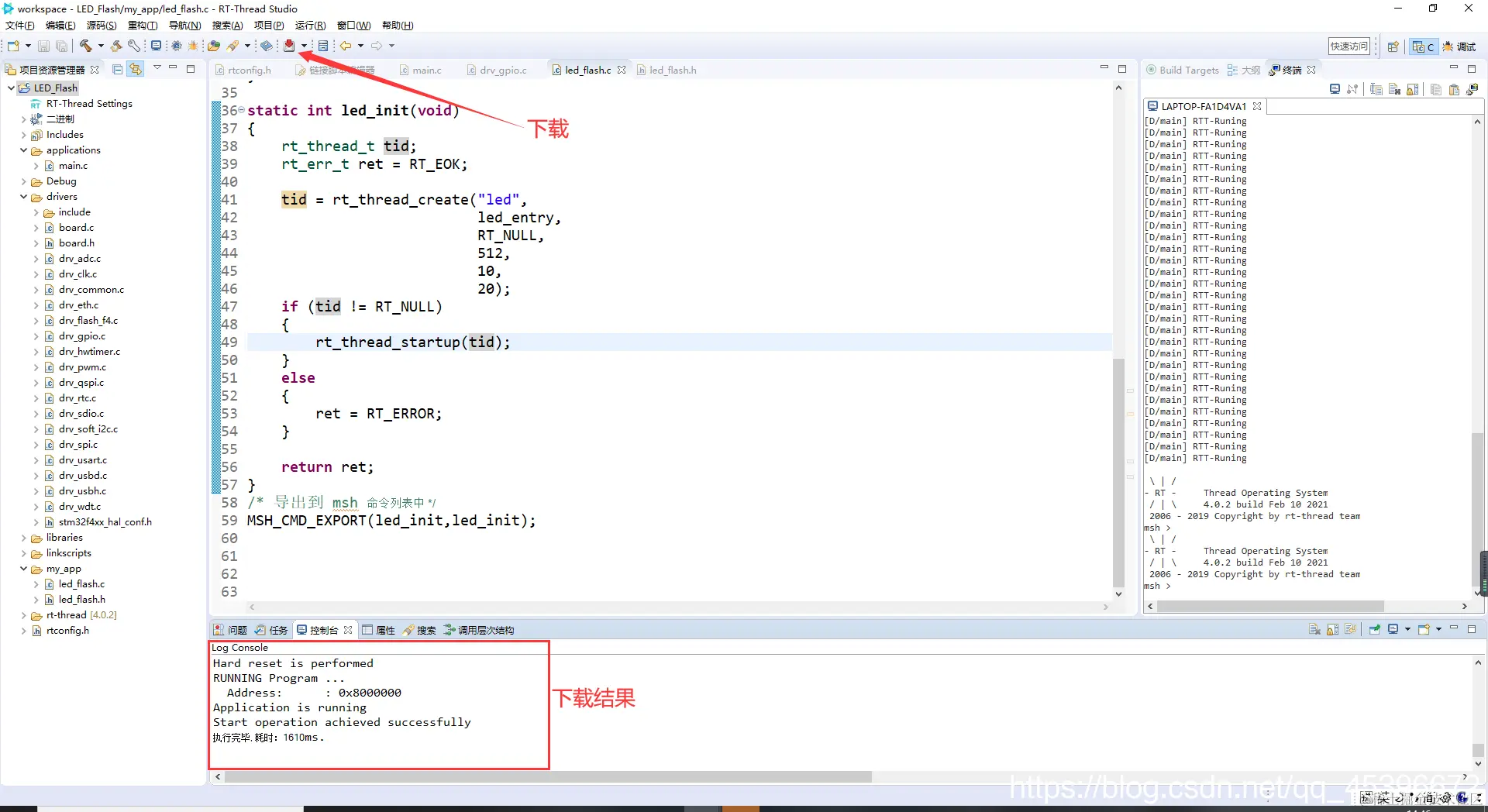Image resolution: width=1488 pixels, height=812 pixels.
Task: Click the download program icon in toolbar
Action: 289,46
